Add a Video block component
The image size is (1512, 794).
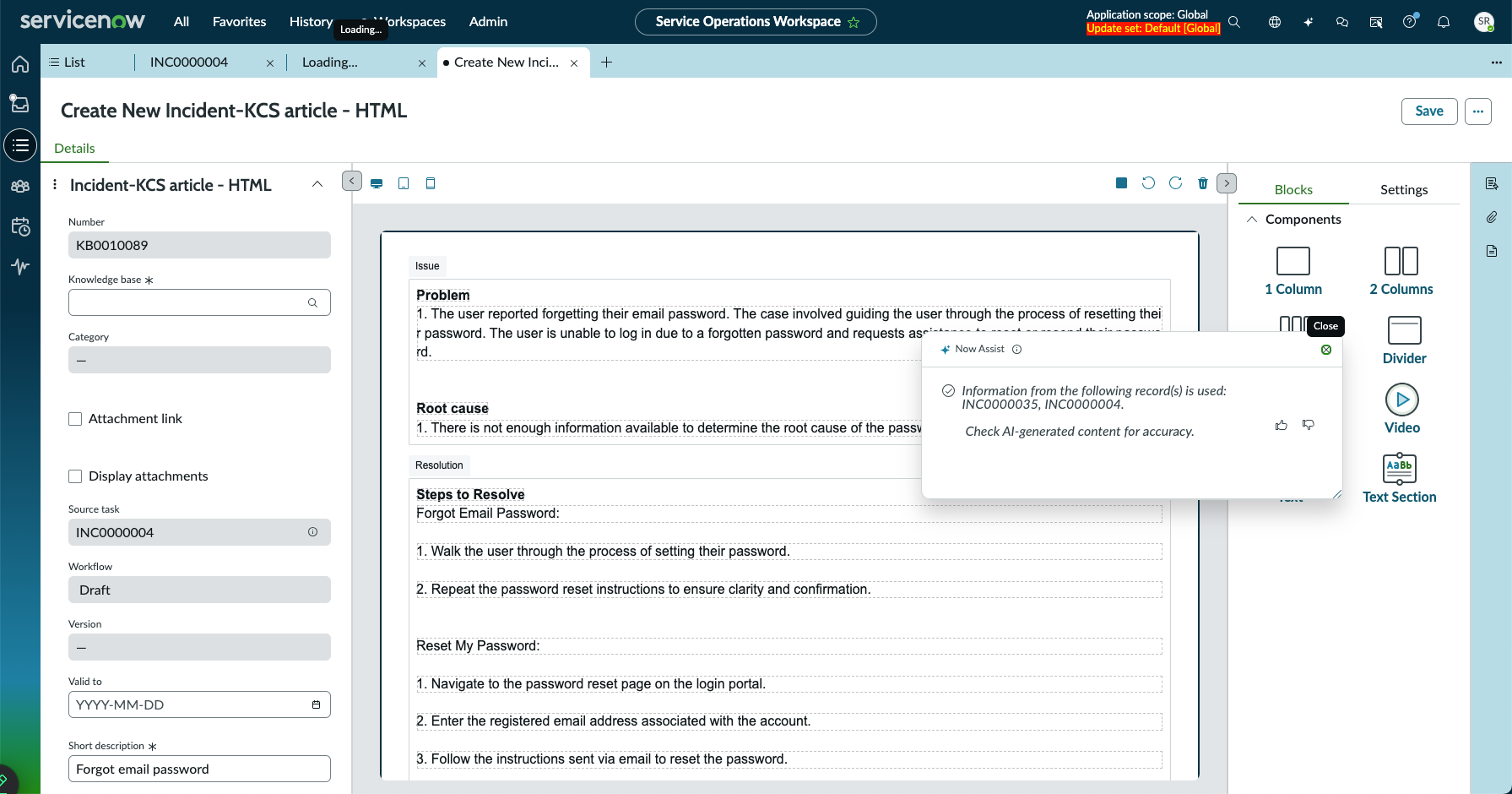[x=1402, y=409]
